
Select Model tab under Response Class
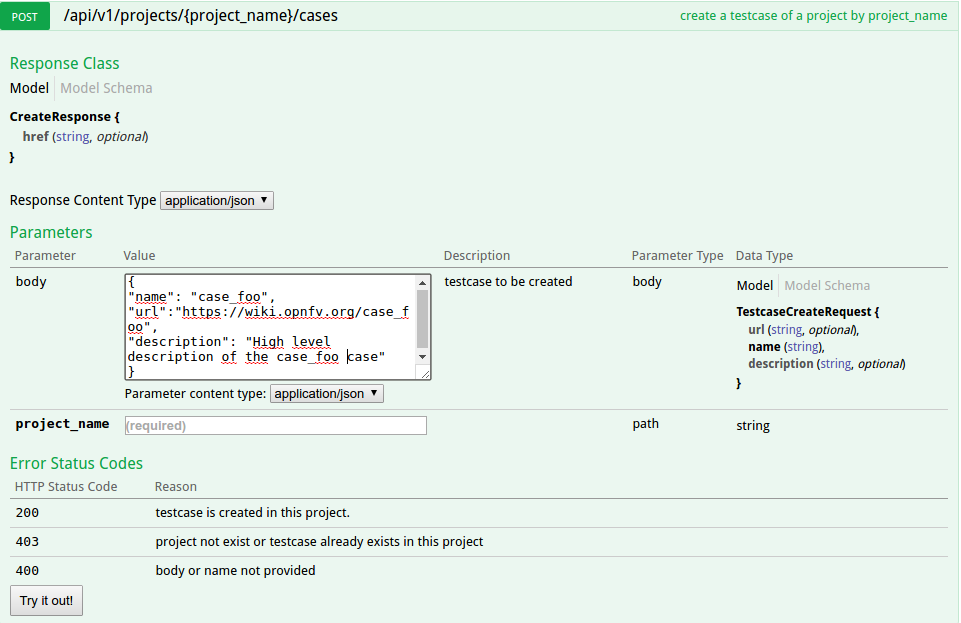pos(29,88)
